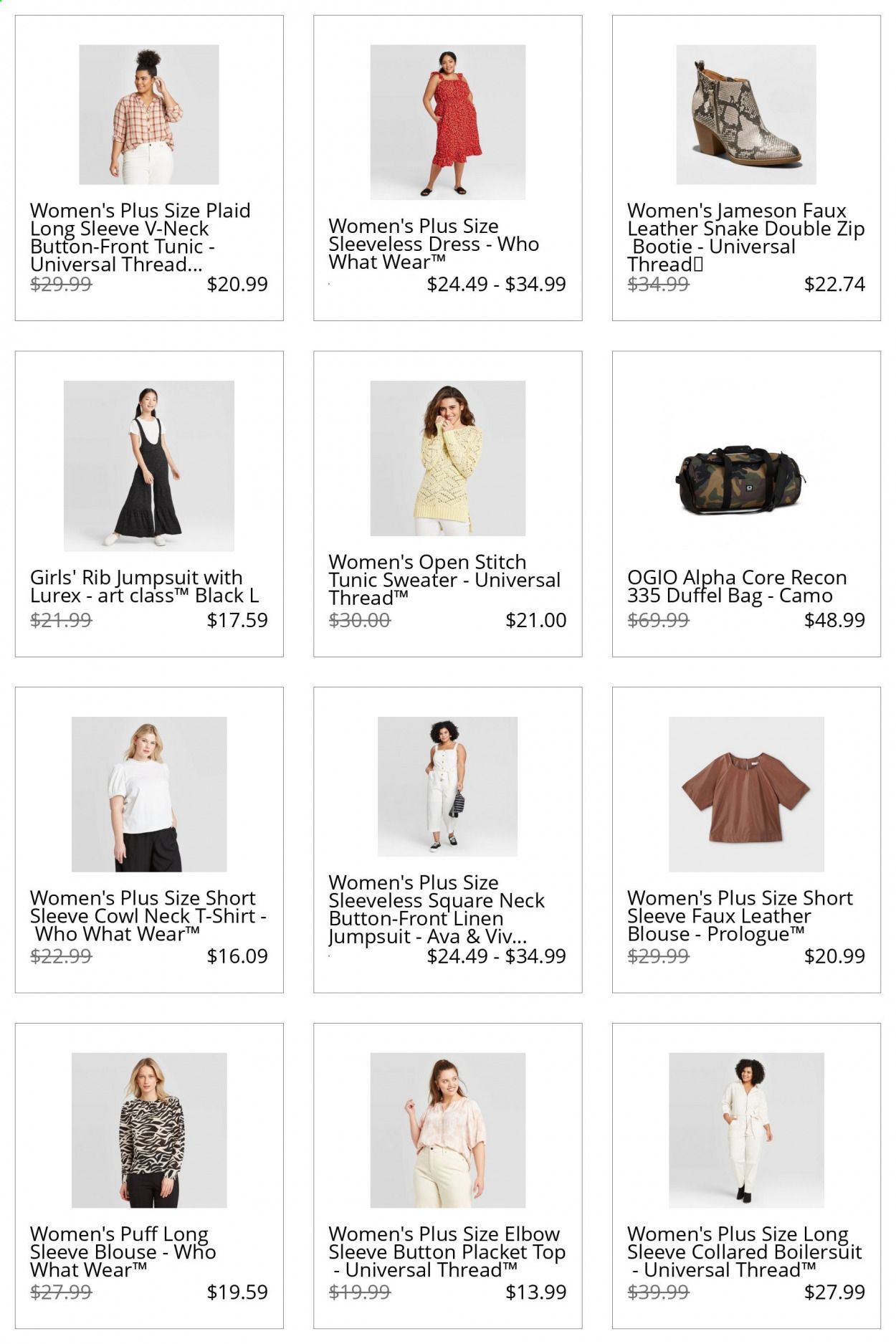Select the yellow open stitch sweater image
896x1344 pixels.
tap(447, 458)
